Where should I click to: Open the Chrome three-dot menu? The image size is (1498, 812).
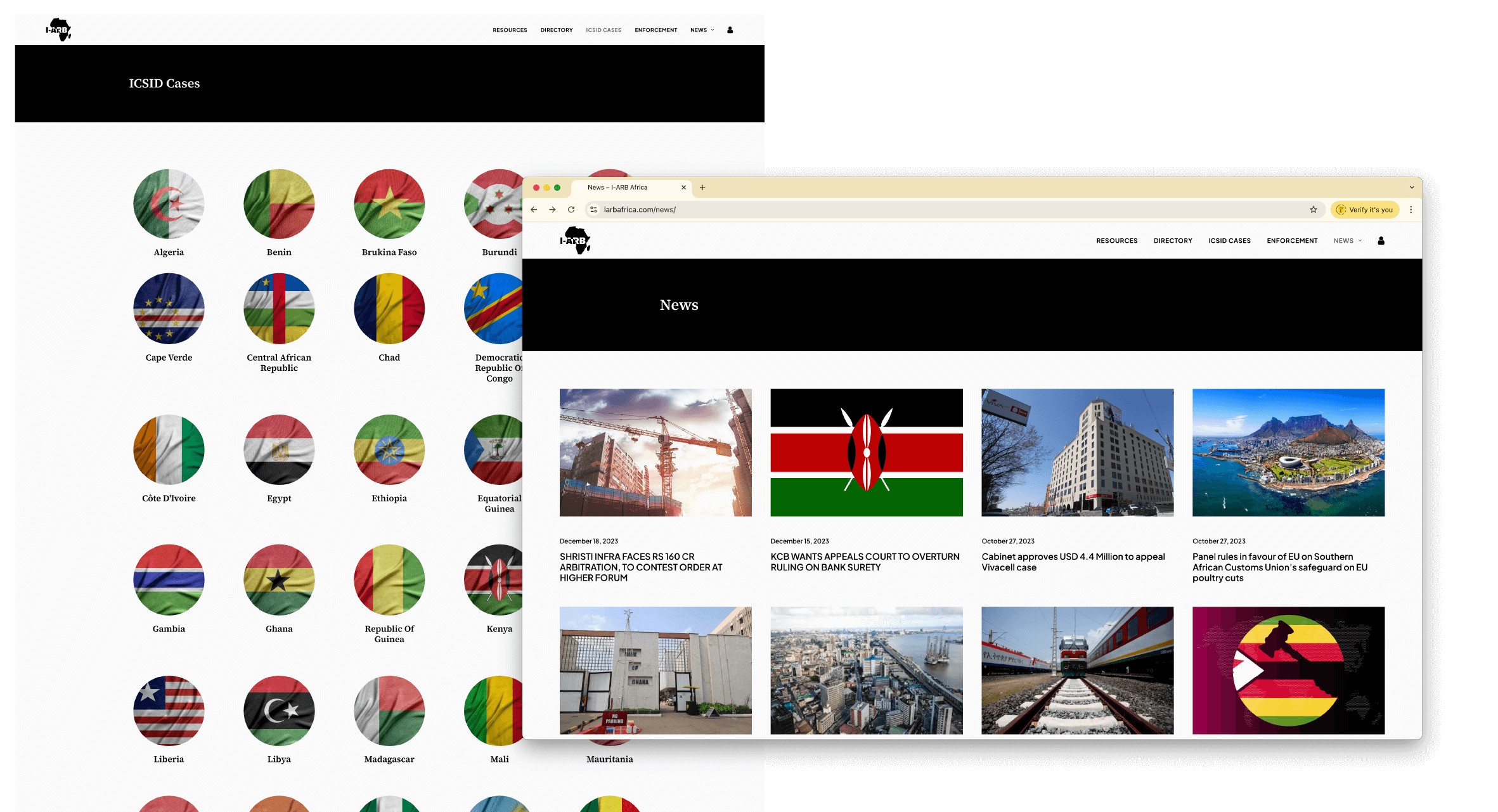tap(1411, 210)
